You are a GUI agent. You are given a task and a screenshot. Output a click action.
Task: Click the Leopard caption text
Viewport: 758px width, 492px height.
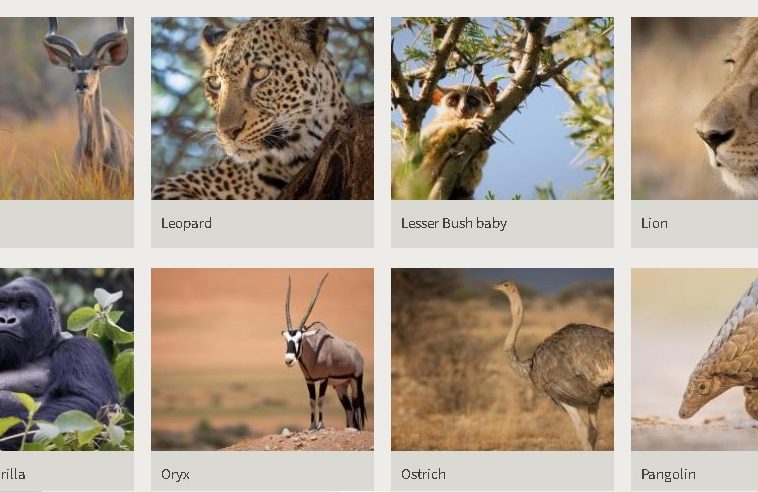(x=186, y=223)
